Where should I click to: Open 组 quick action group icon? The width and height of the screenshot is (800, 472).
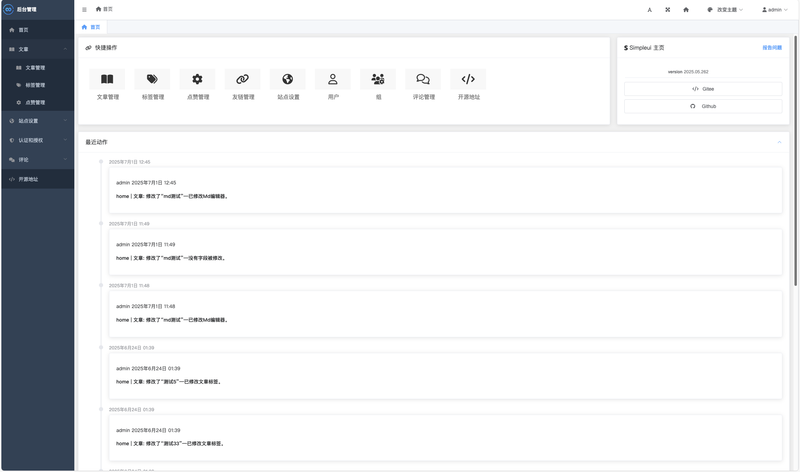378,79
